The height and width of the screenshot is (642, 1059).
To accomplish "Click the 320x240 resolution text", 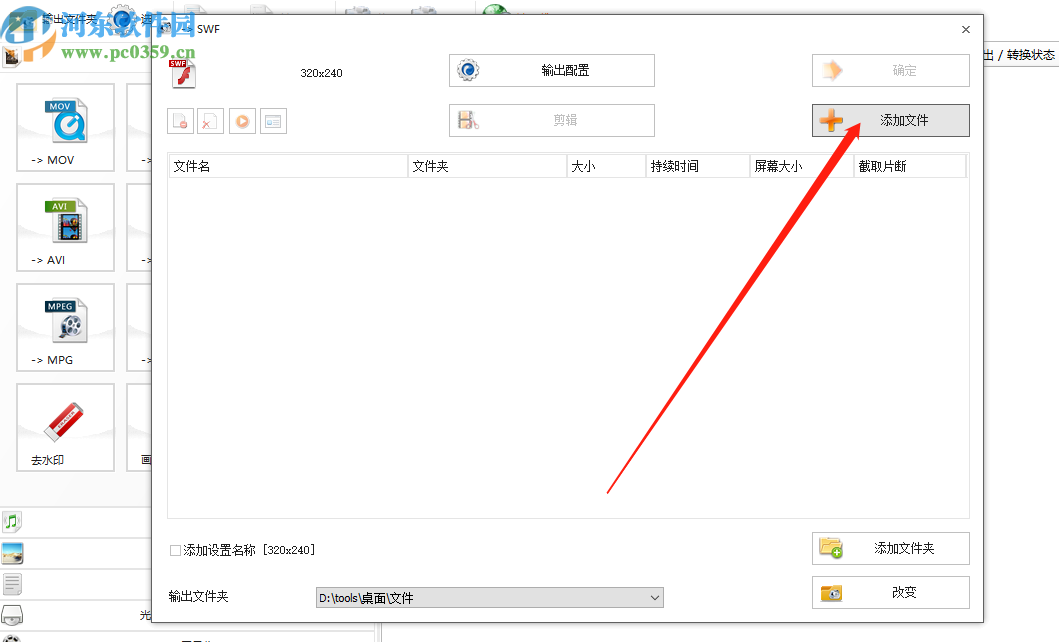I will click(x=321, y=73).
